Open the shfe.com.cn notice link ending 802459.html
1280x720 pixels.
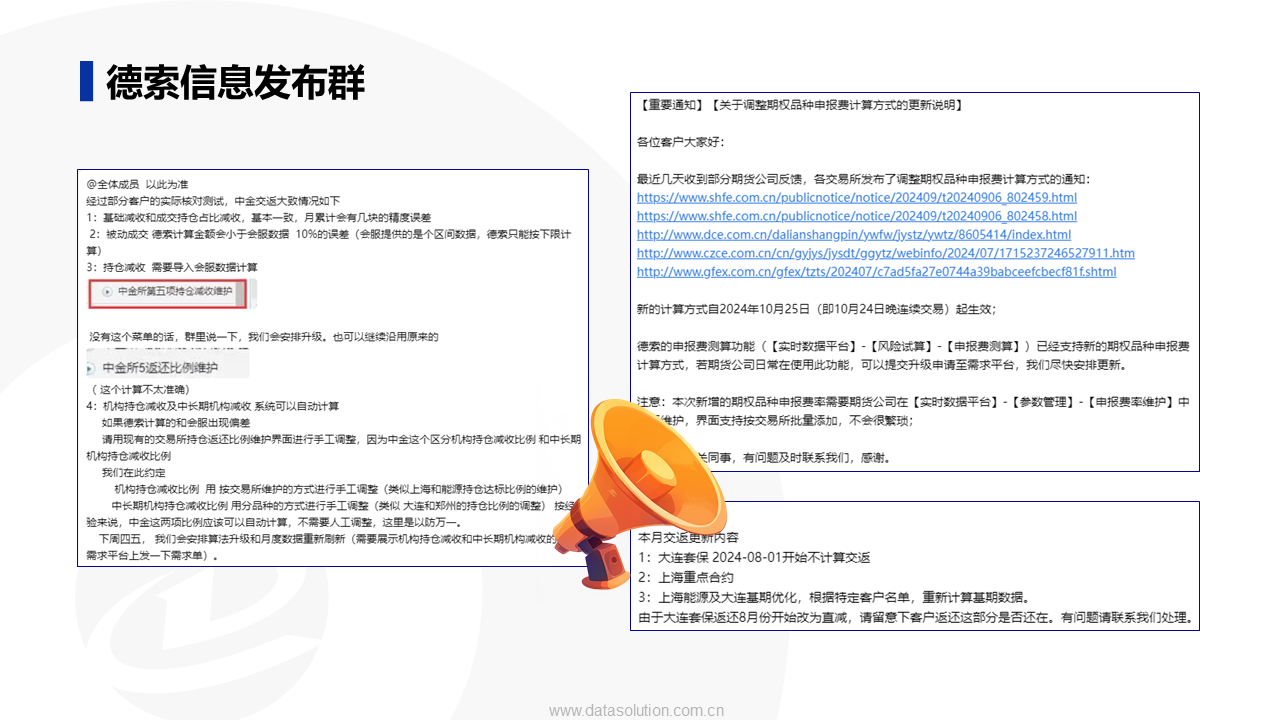tap(857, 198)
